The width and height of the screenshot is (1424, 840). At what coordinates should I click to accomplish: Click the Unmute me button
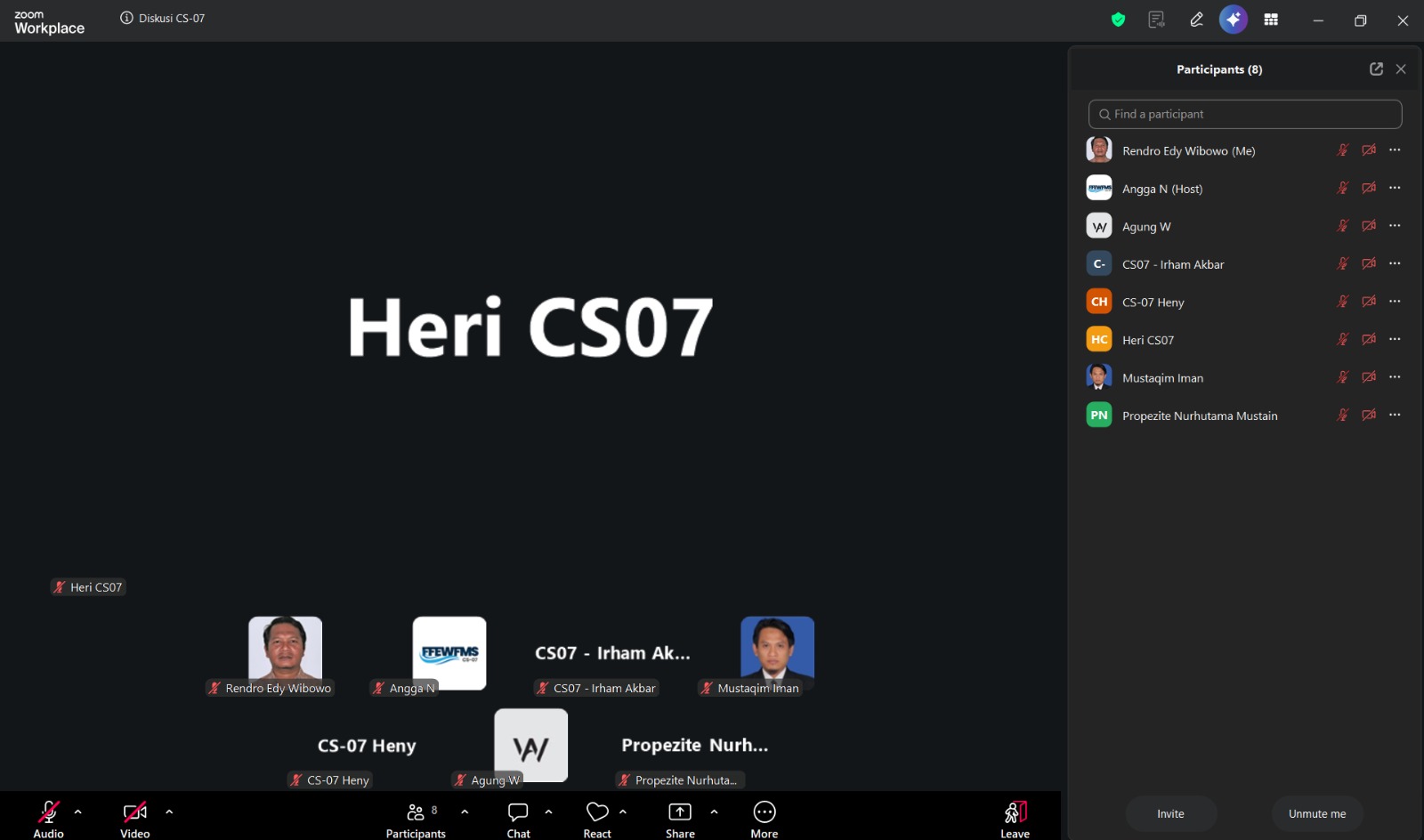click(x=1317, y=813)
